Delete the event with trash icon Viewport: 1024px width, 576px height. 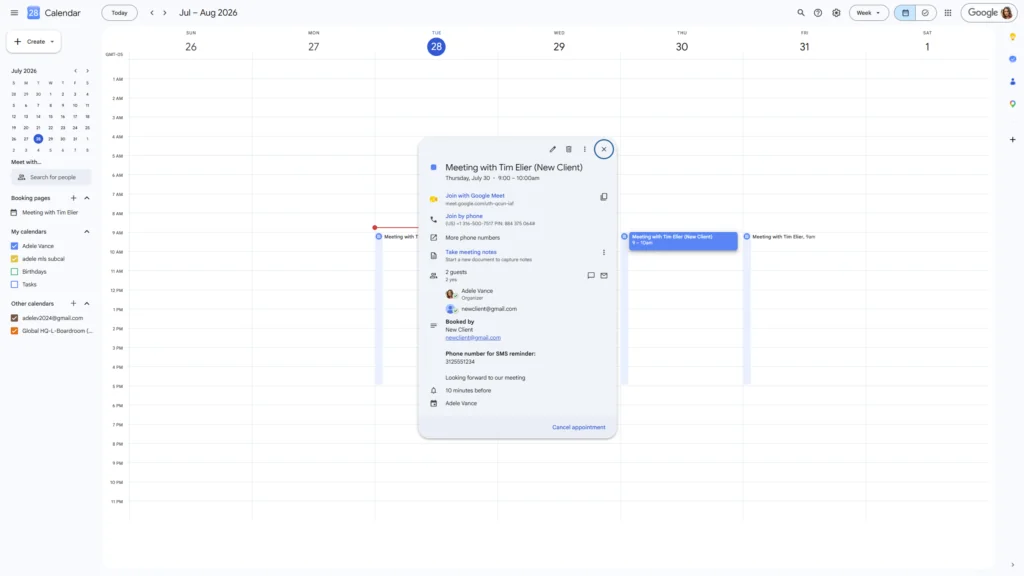coord(568,149)
